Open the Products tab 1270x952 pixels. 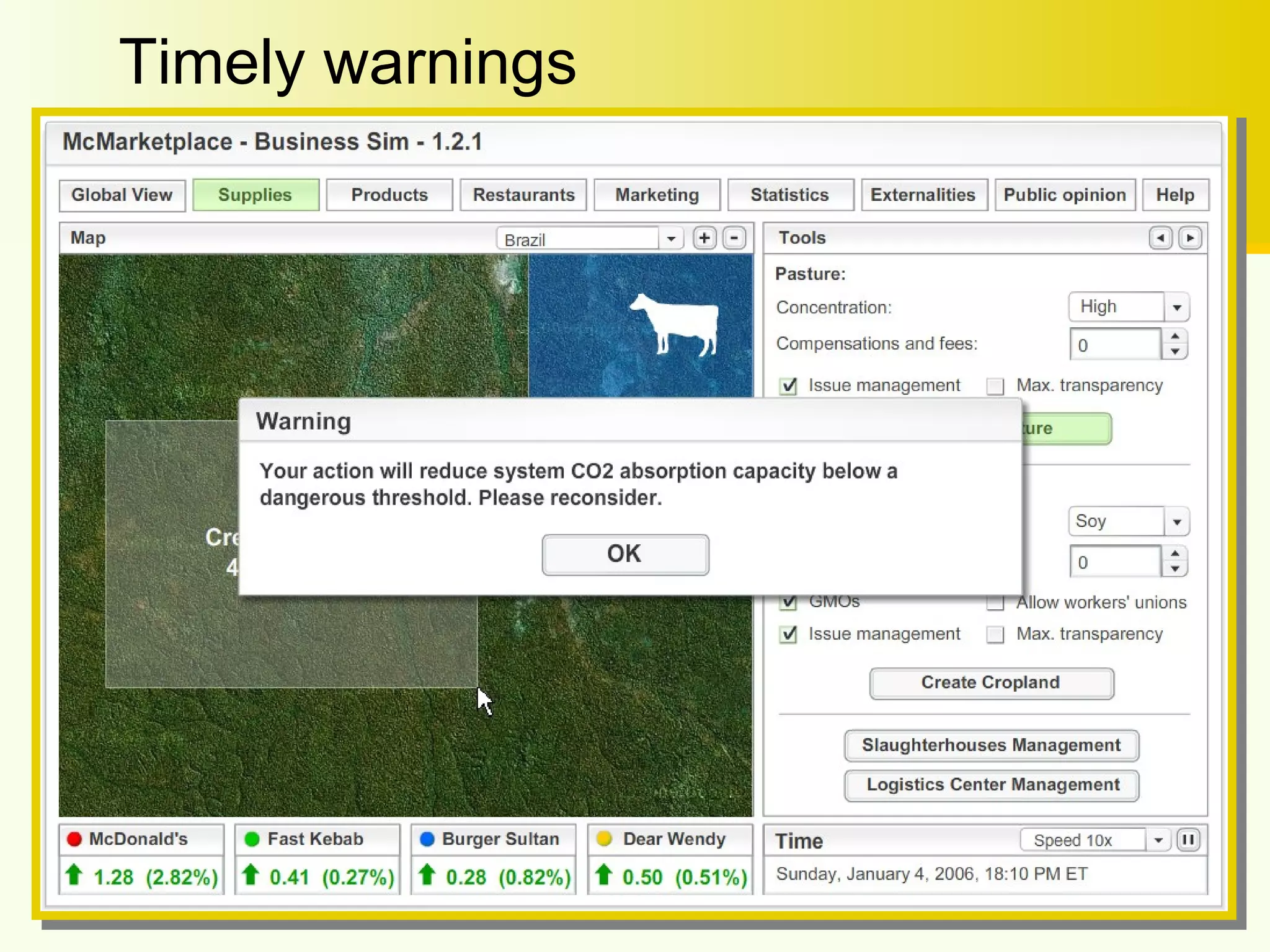point(389,195)
